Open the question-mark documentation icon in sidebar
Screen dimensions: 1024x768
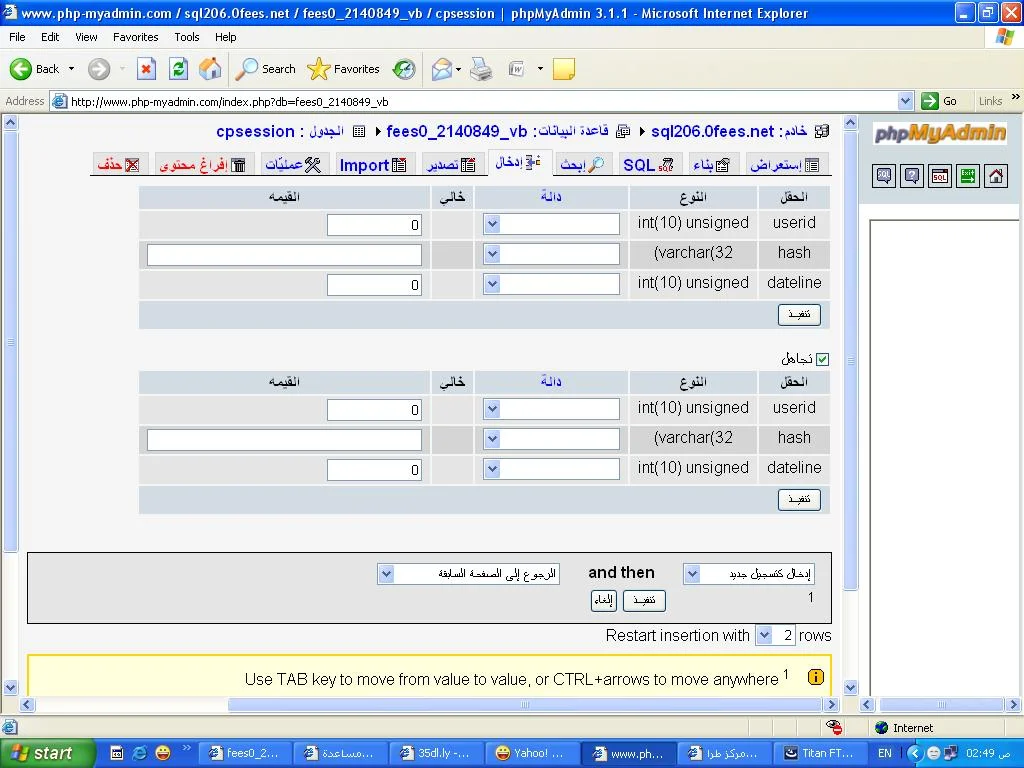[x=912, y=176]
